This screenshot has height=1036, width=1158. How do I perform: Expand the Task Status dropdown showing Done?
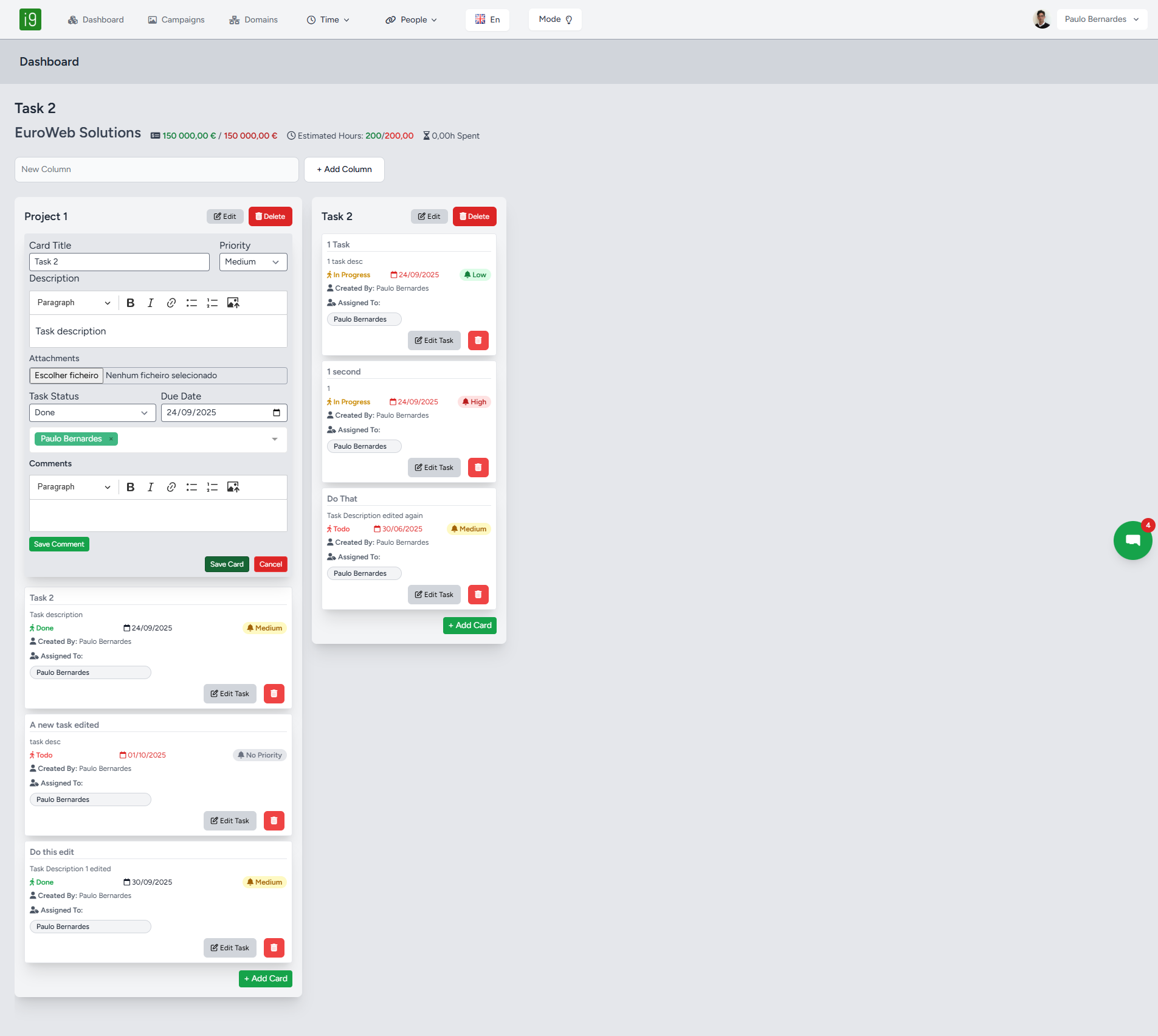point(91,413)
